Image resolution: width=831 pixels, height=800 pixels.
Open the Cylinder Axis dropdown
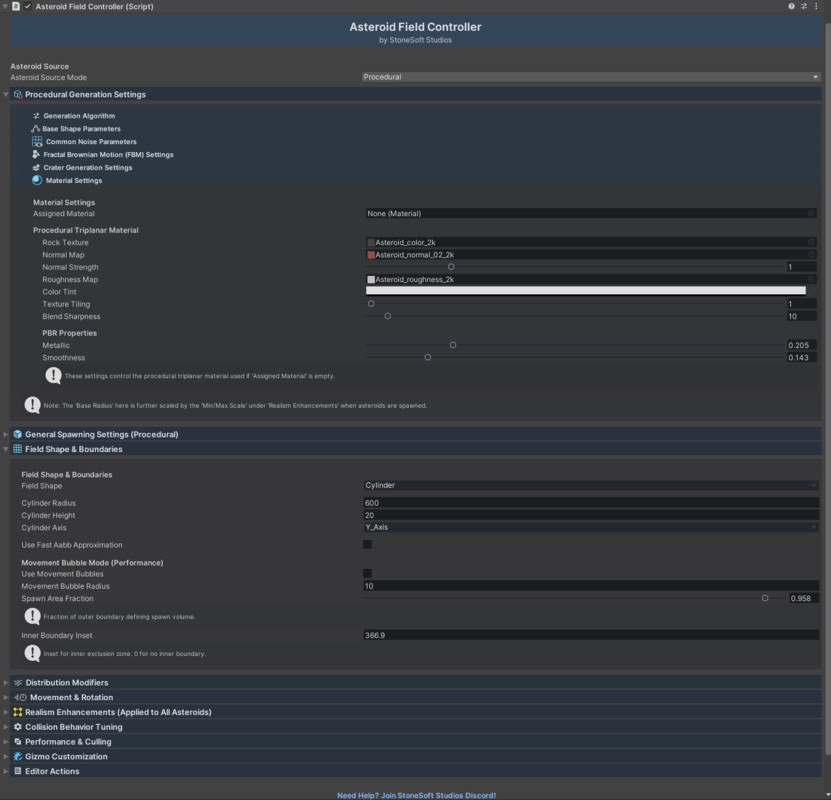point(591,527)
